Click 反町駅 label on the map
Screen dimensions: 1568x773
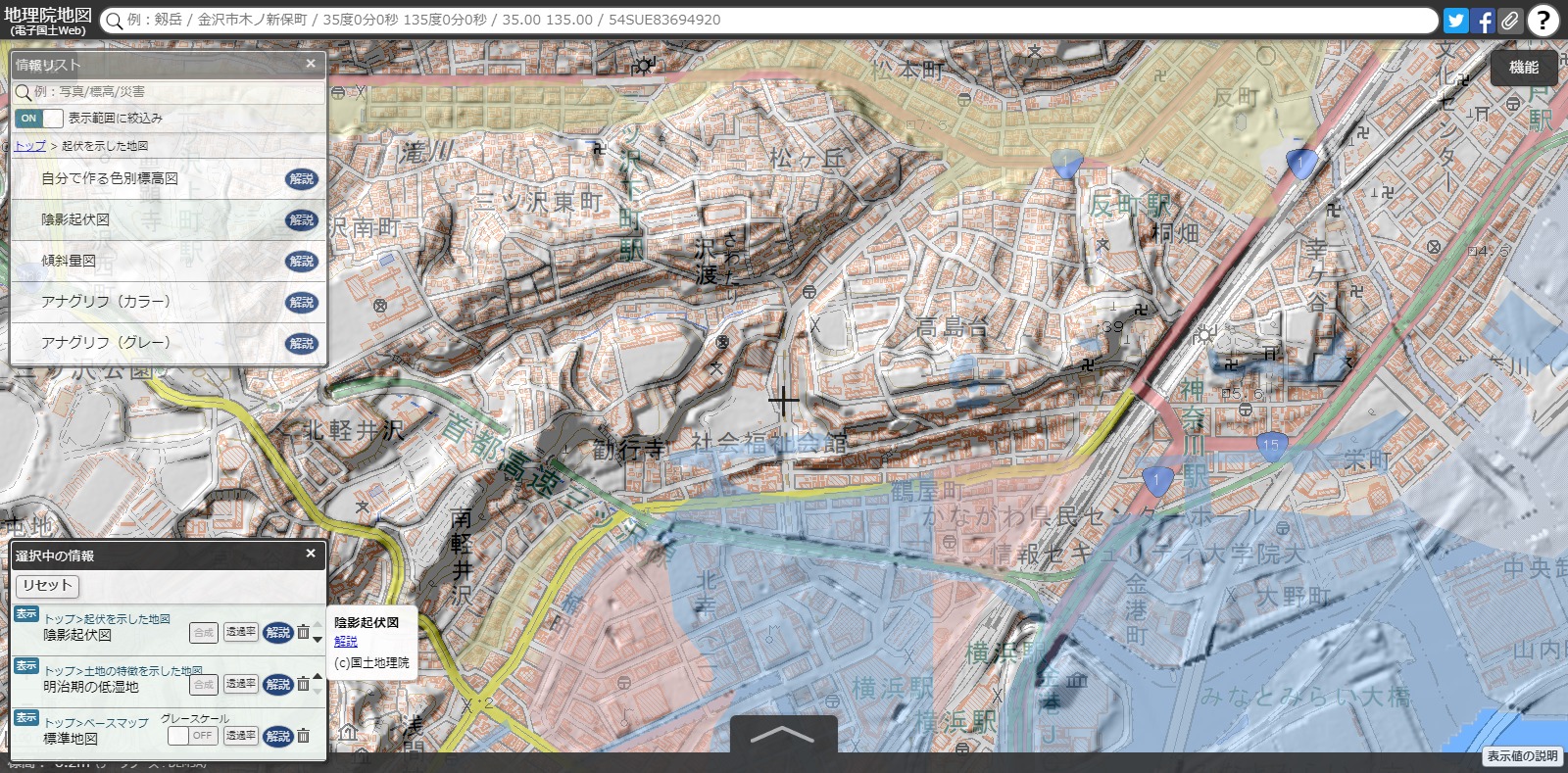(1130, 206)
